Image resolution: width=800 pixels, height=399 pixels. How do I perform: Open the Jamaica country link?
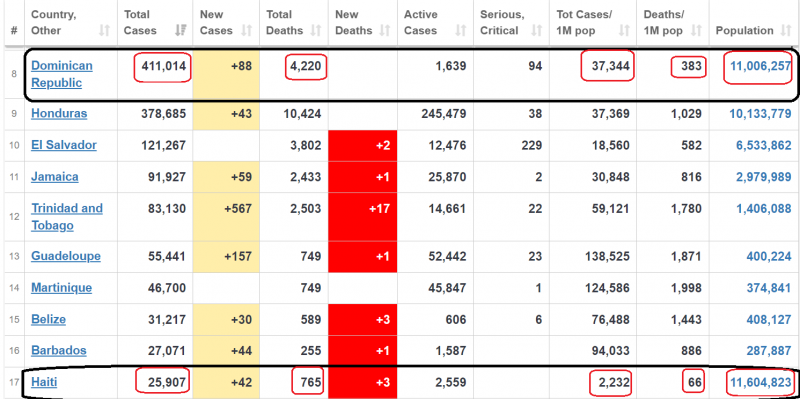pos(55,177)
